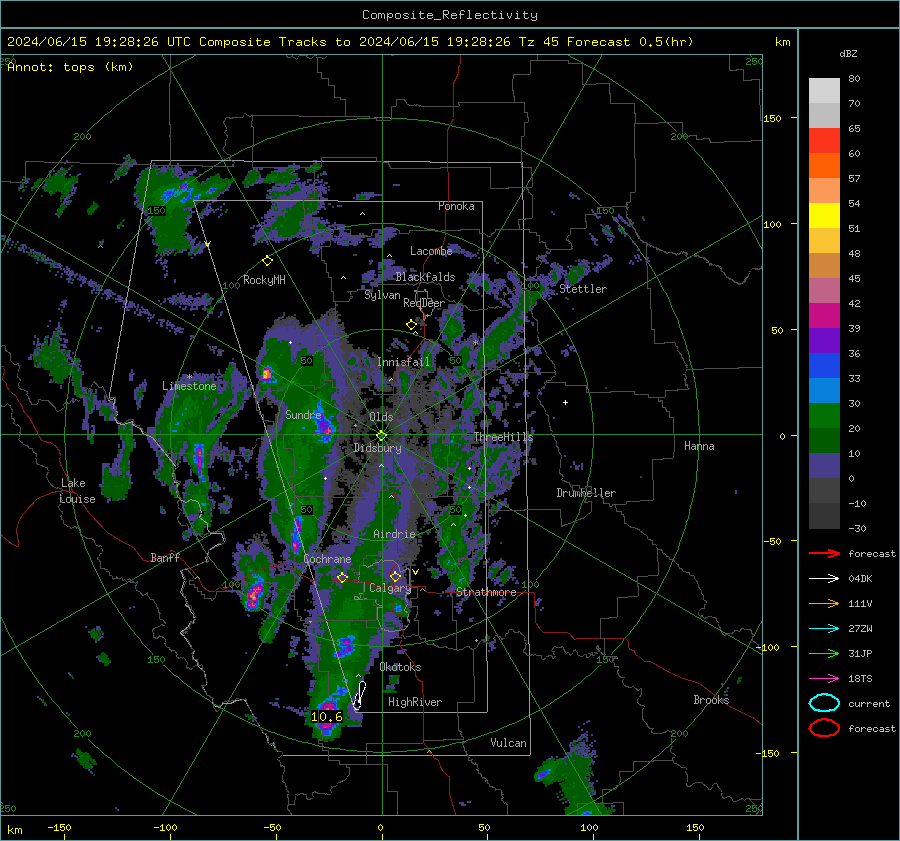The width and height of the screenshot is (900, 841).
Task: Click the red forecast ellipse in legend
Action: tap(824, 728)
